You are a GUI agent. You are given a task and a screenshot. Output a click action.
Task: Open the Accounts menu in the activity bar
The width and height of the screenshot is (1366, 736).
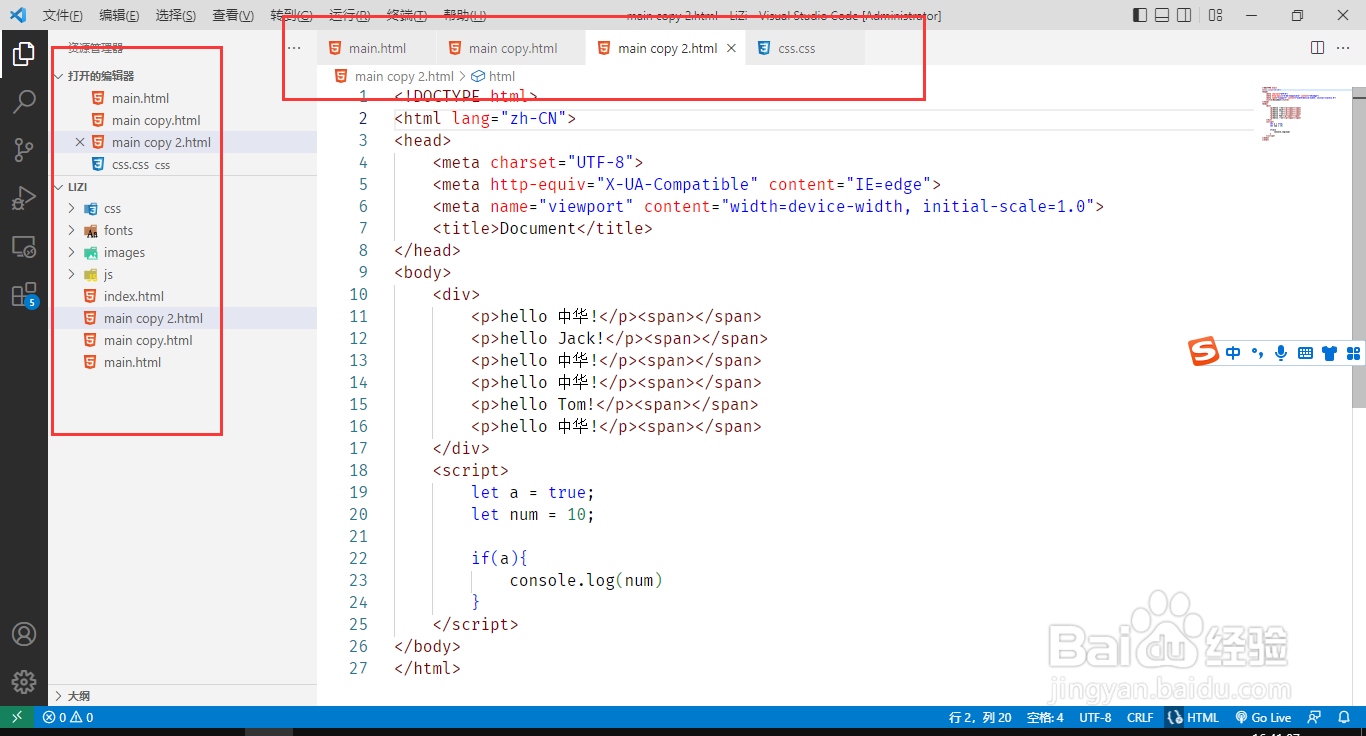(x=24, y=634)
